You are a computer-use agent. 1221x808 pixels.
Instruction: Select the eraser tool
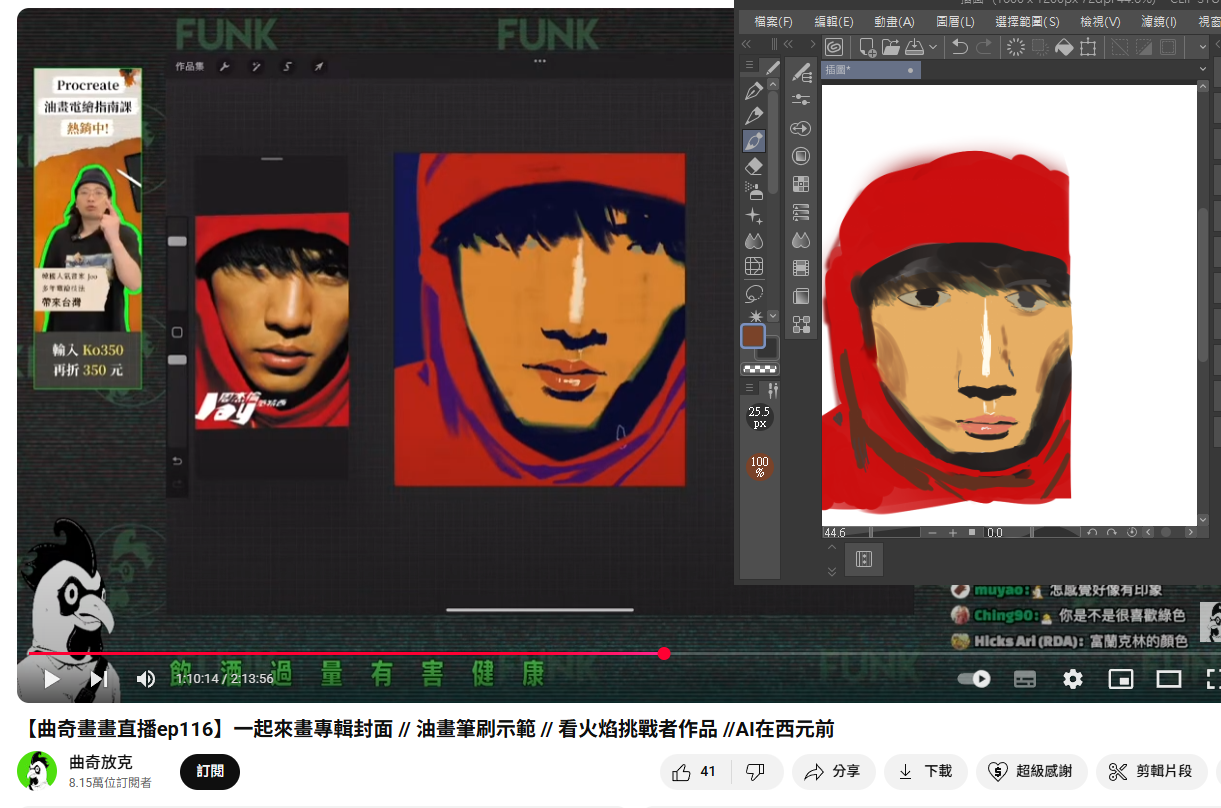click(x=754, y=166)
